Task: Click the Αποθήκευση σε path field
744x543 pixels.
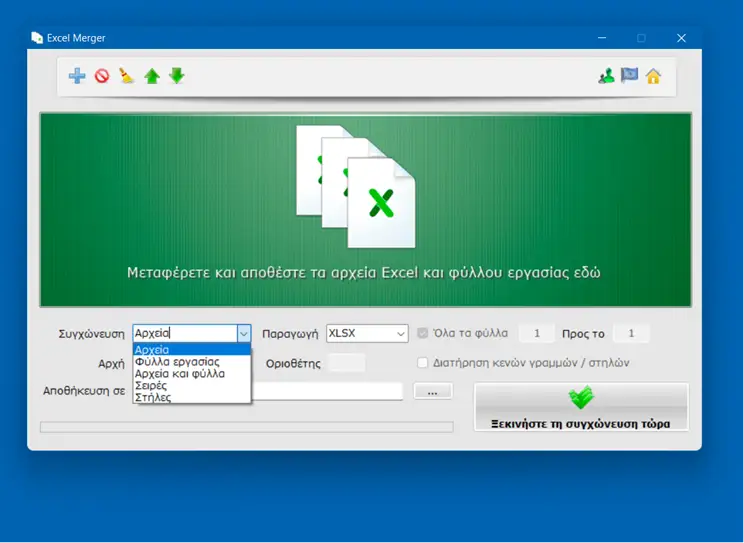Action: point(327,392)
